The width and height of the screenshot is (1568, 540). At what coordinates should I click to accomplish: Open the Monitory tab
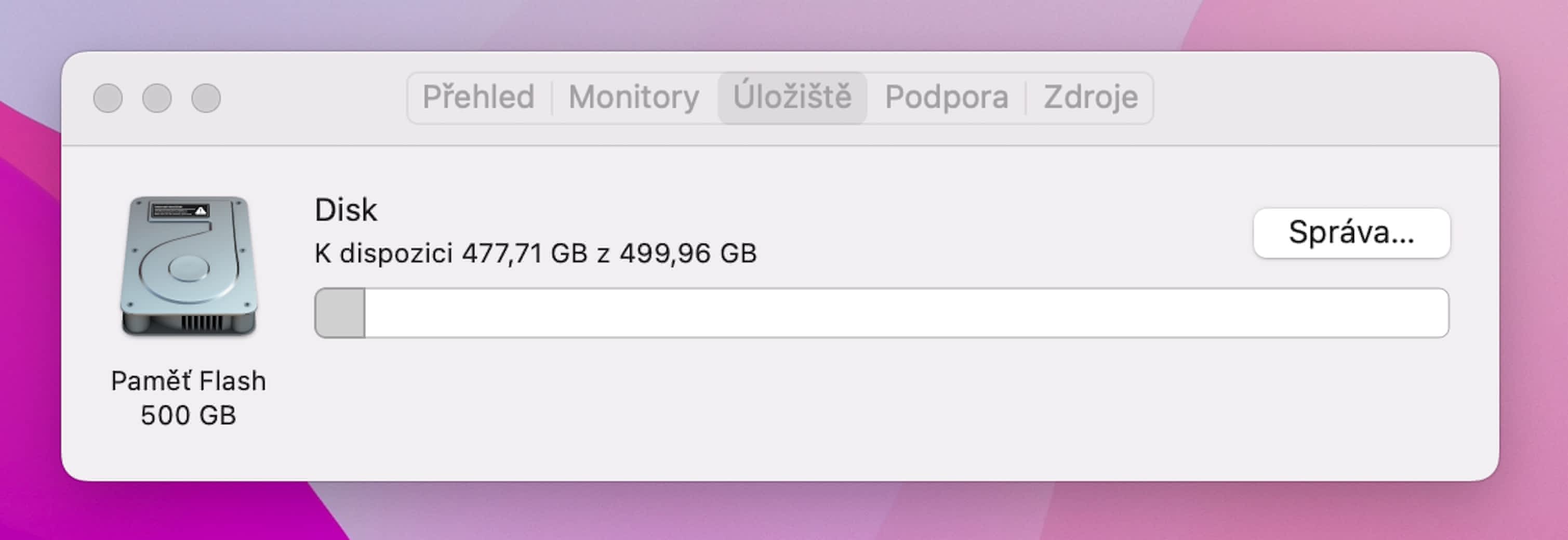(x=634, y=97)
